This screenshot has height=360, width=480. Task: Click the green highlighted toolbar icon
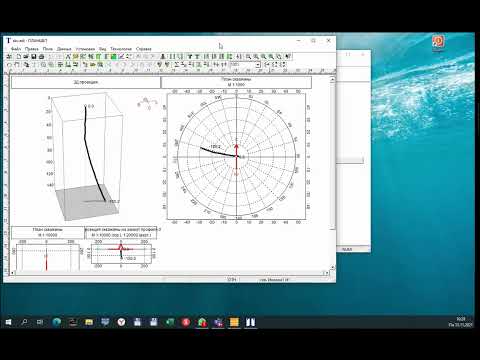[x=113, y=57]
